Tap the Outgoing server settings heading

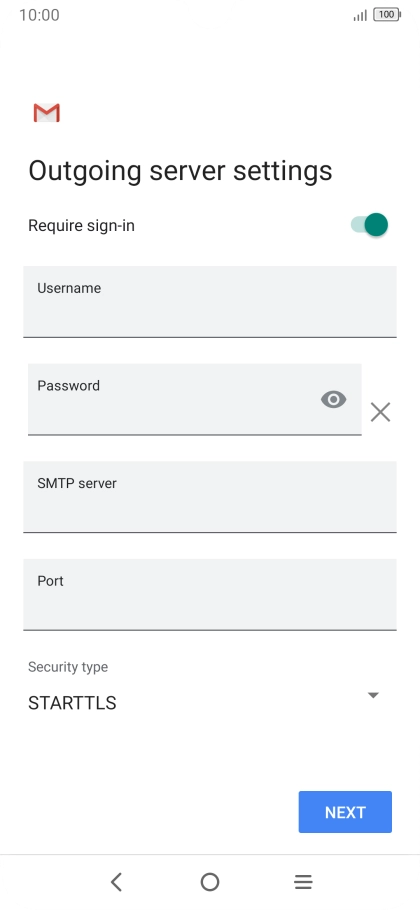pos(180,171)
